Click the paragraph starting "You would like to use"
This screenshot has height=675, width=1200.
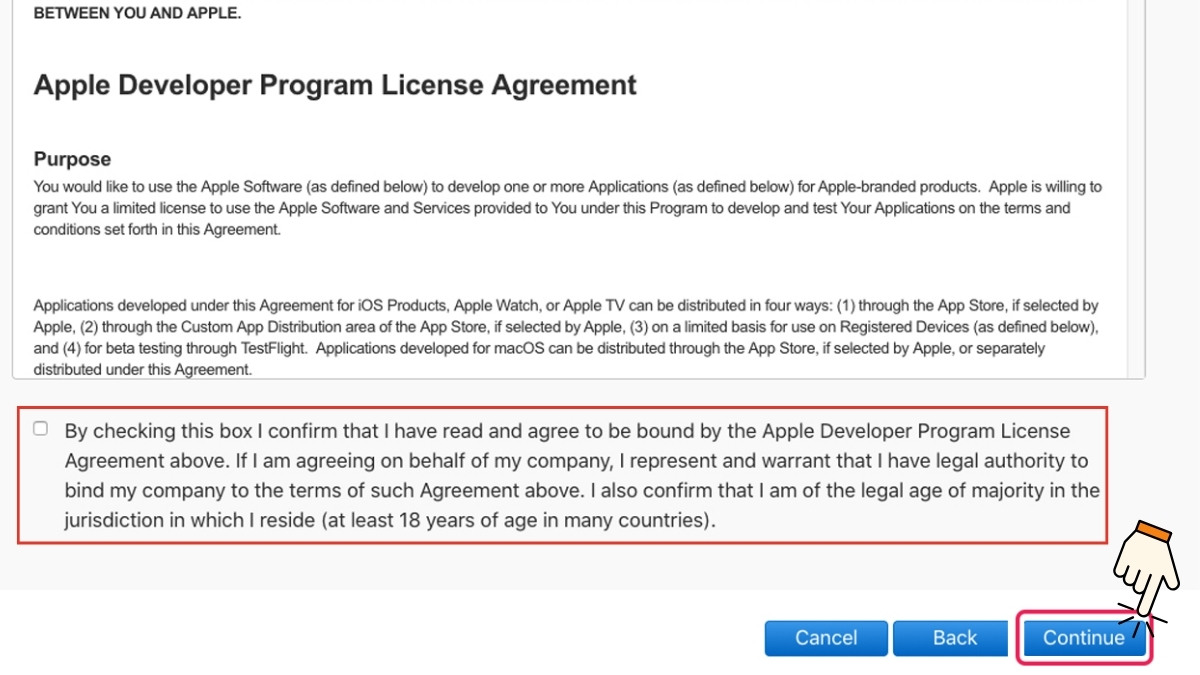tap(568, 208)
